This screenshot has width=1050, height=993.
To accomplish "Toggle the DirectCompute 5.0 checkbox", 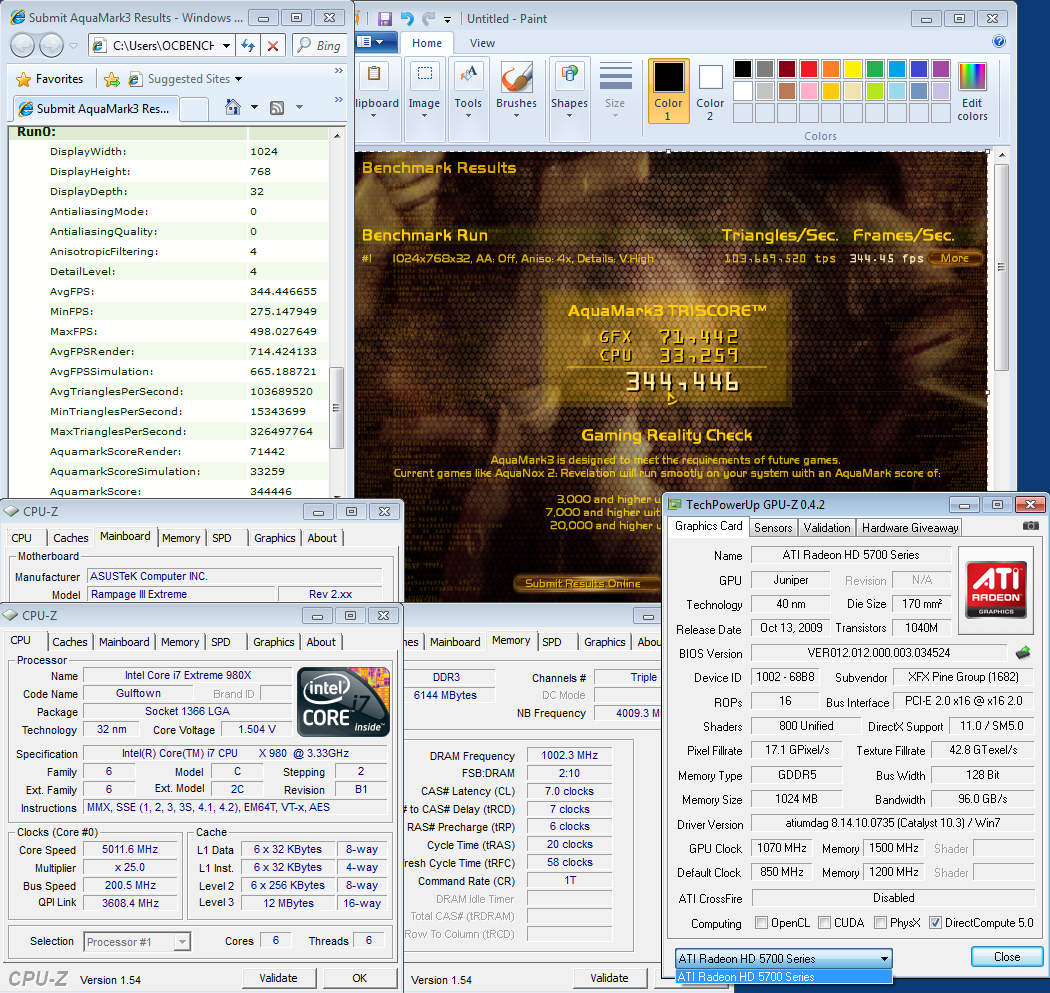I will [x=935, y=923].
